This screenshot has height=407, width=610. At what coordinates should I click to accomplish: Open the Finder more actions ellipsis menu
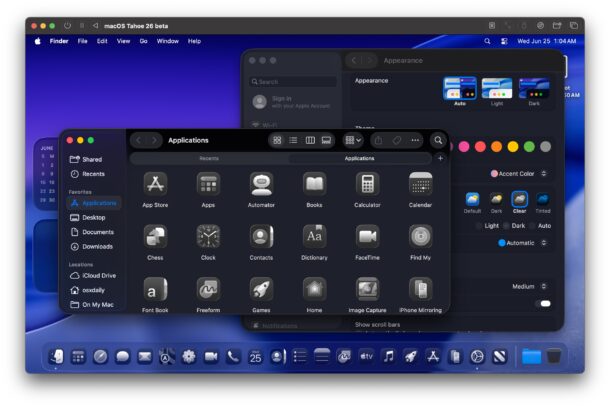(415, 140)
